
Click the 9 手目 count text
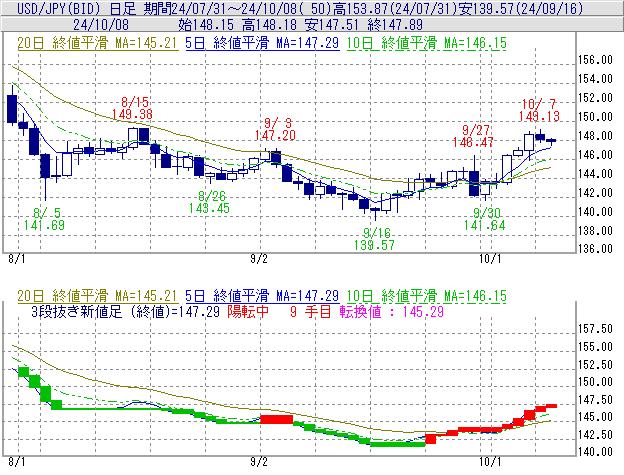pos(311,311)
